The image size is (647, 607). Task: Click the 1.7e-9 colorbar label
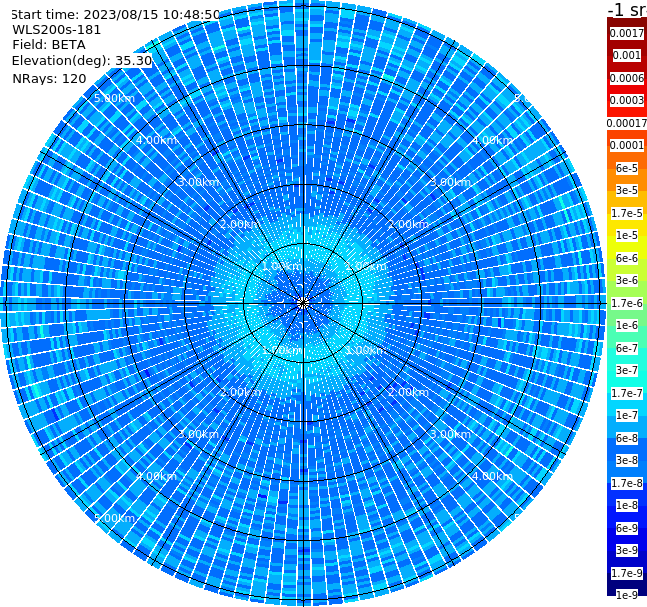point(627,573)
